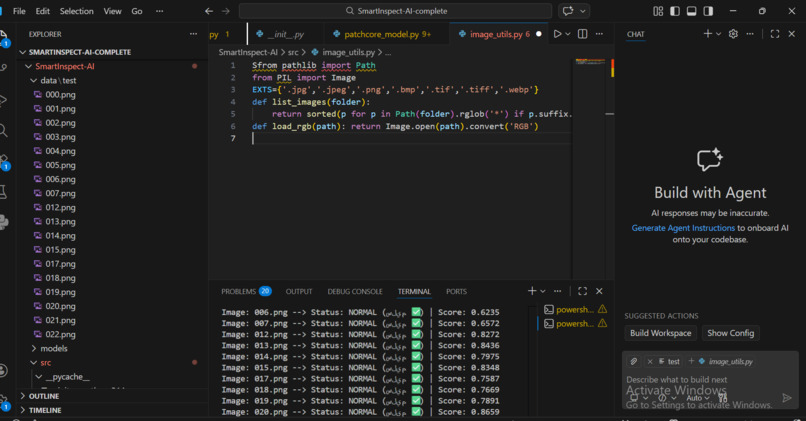806x421 pixels.
Task: Open the Search view in activity bar
Action: pyautogui.click(x=3, y=131)
